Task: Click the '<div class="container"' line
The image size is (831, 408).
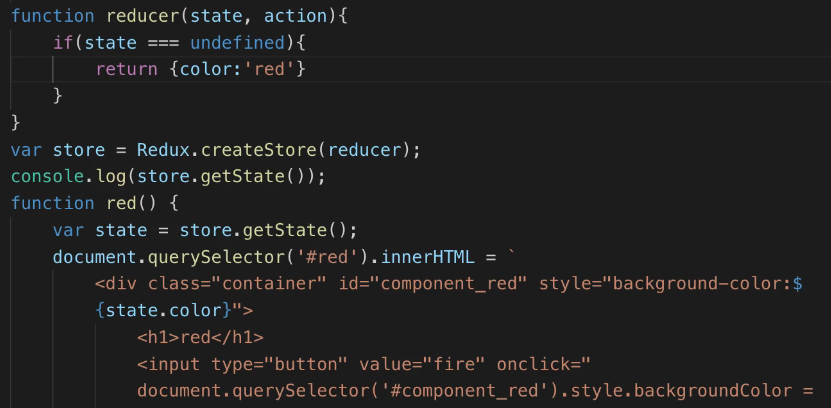Action: [448, 284]
